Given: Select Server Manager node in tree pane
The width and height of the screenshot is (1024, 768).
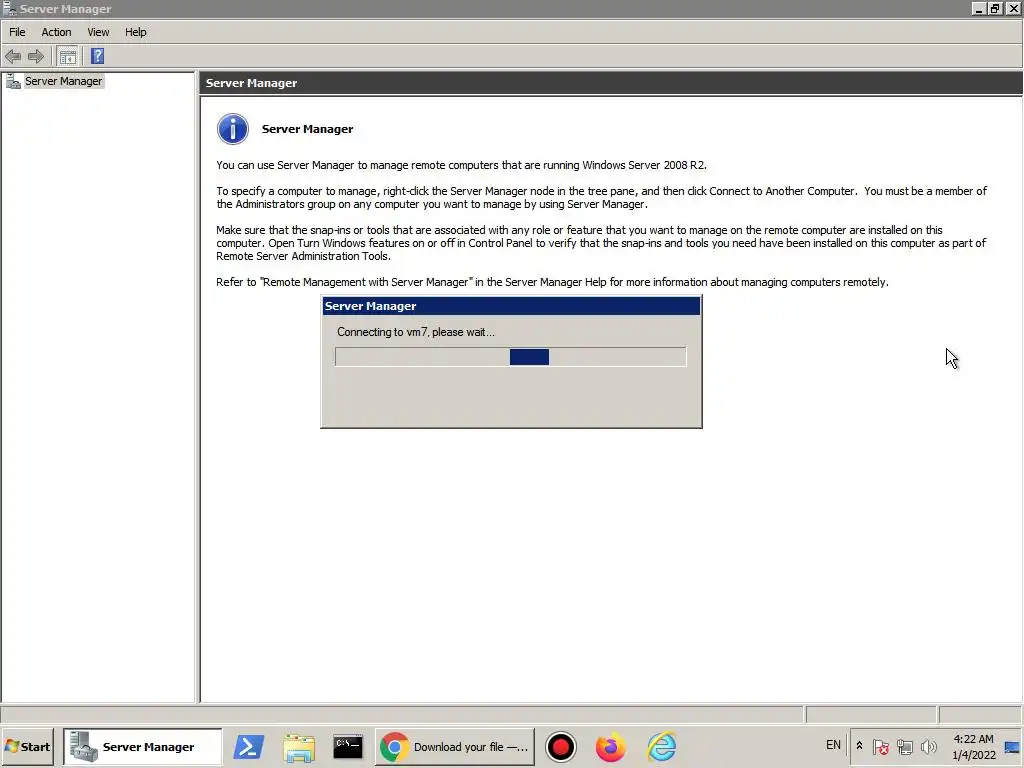Looking at the screenshot, I should 63,81.
